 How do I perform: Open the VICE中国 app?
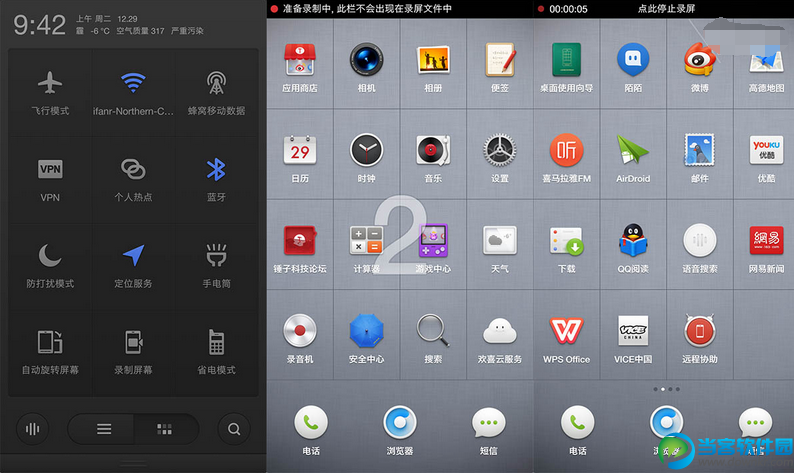pos(633,331)
